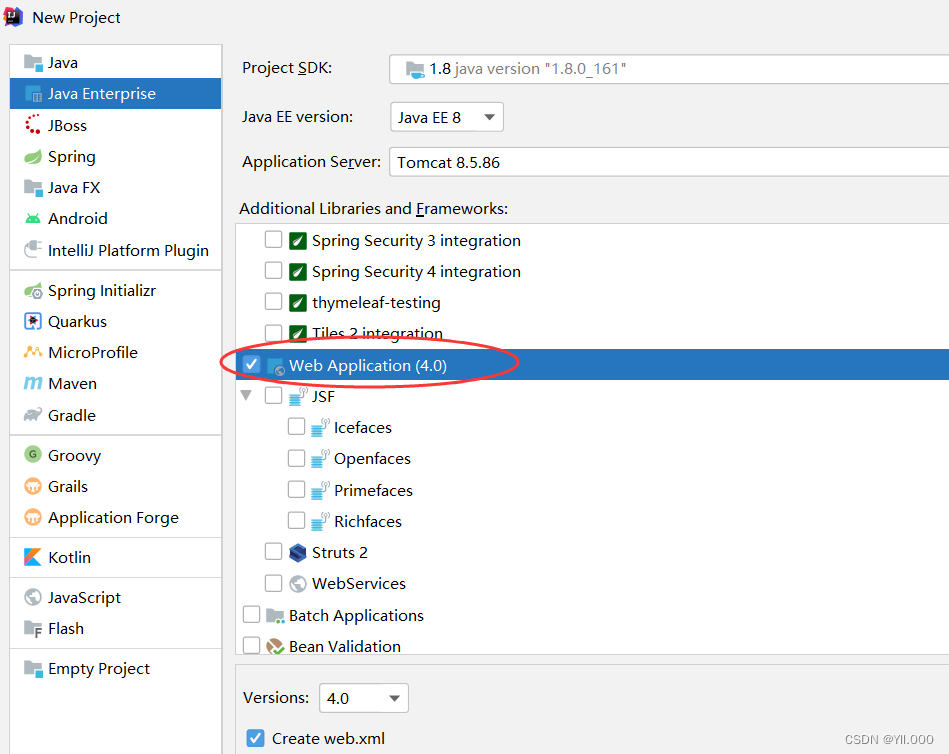Select the Quarkus project icon
949x754 pixels.
click(33, 322)
